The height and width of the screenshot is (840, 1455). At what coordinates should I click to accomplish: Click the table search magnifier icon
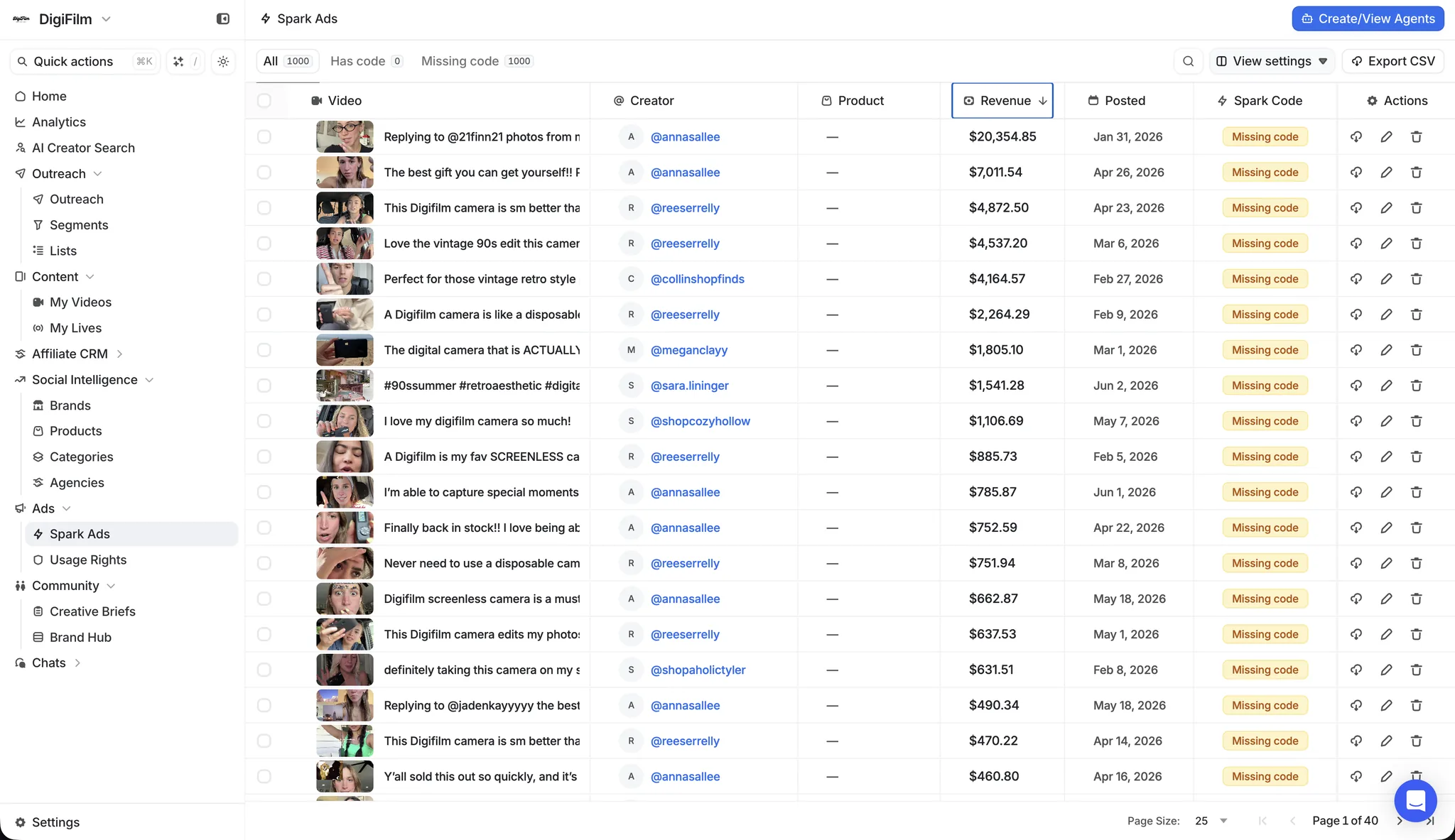pyautogui.click(x=1188, y=62)
